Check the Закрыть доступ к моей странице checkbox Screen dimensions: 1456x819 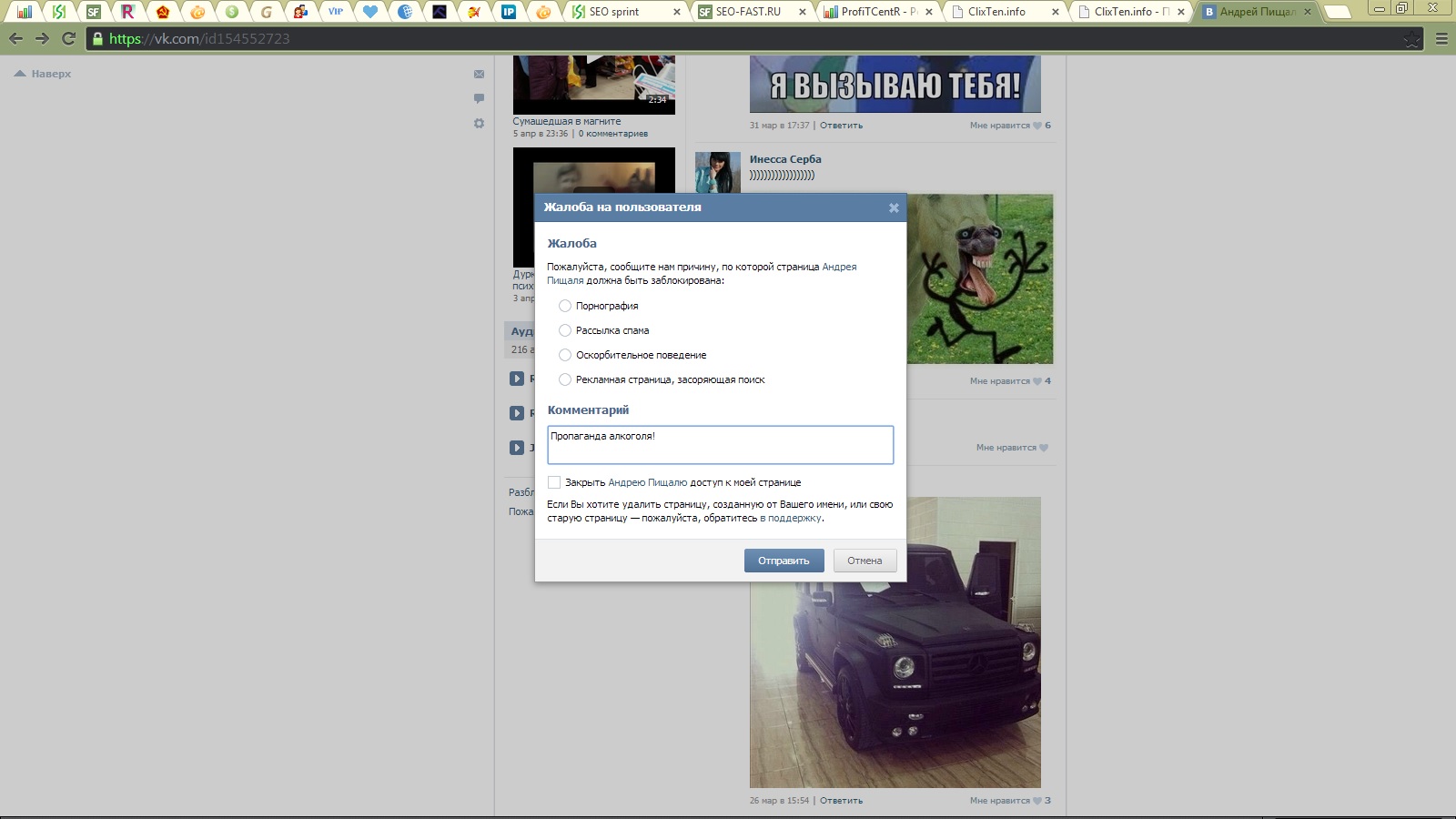click(554, 482)
